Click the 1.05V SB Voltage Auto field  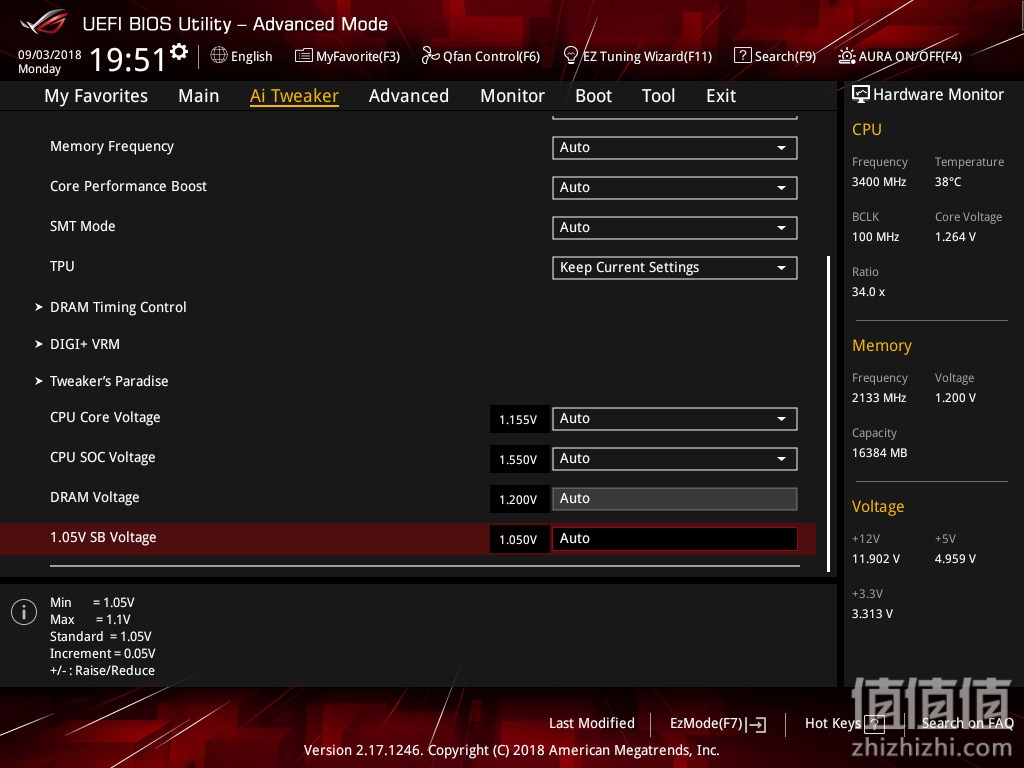tap(675, 539)
